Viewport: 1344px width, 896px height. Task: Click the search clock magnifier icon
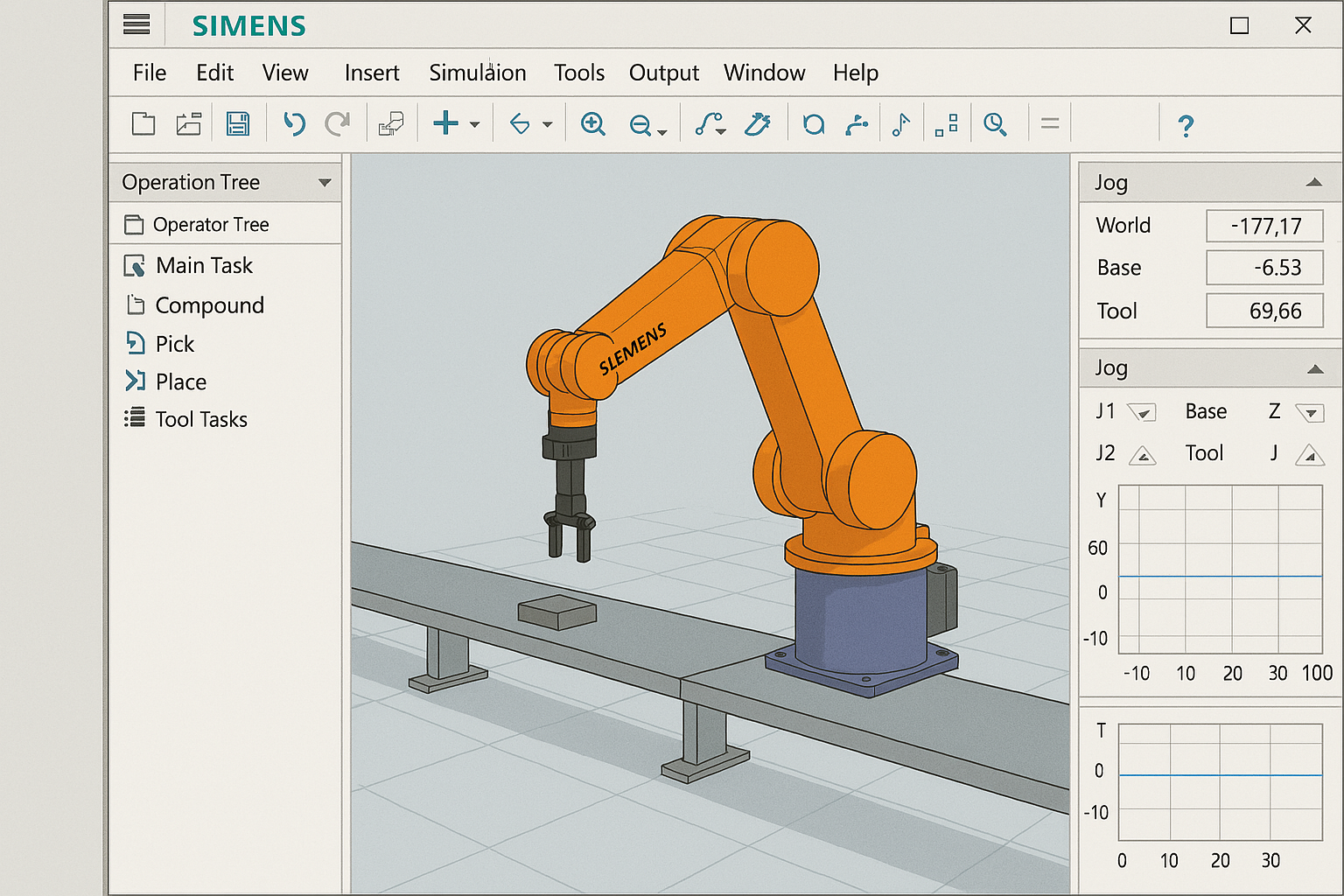click(995, 125)
